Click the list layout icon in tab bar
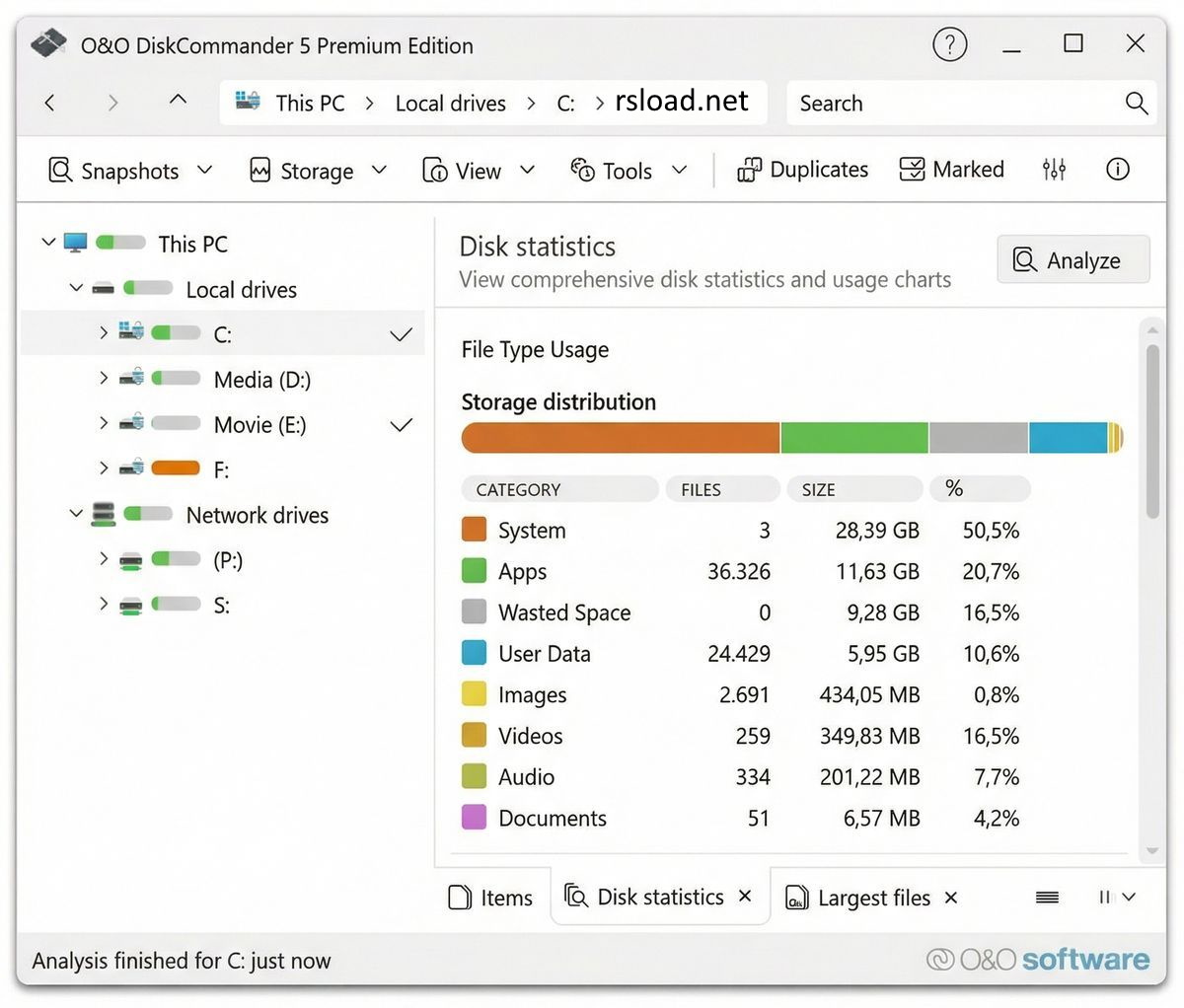The image size is (1184, 1008). pos(1047,897)
